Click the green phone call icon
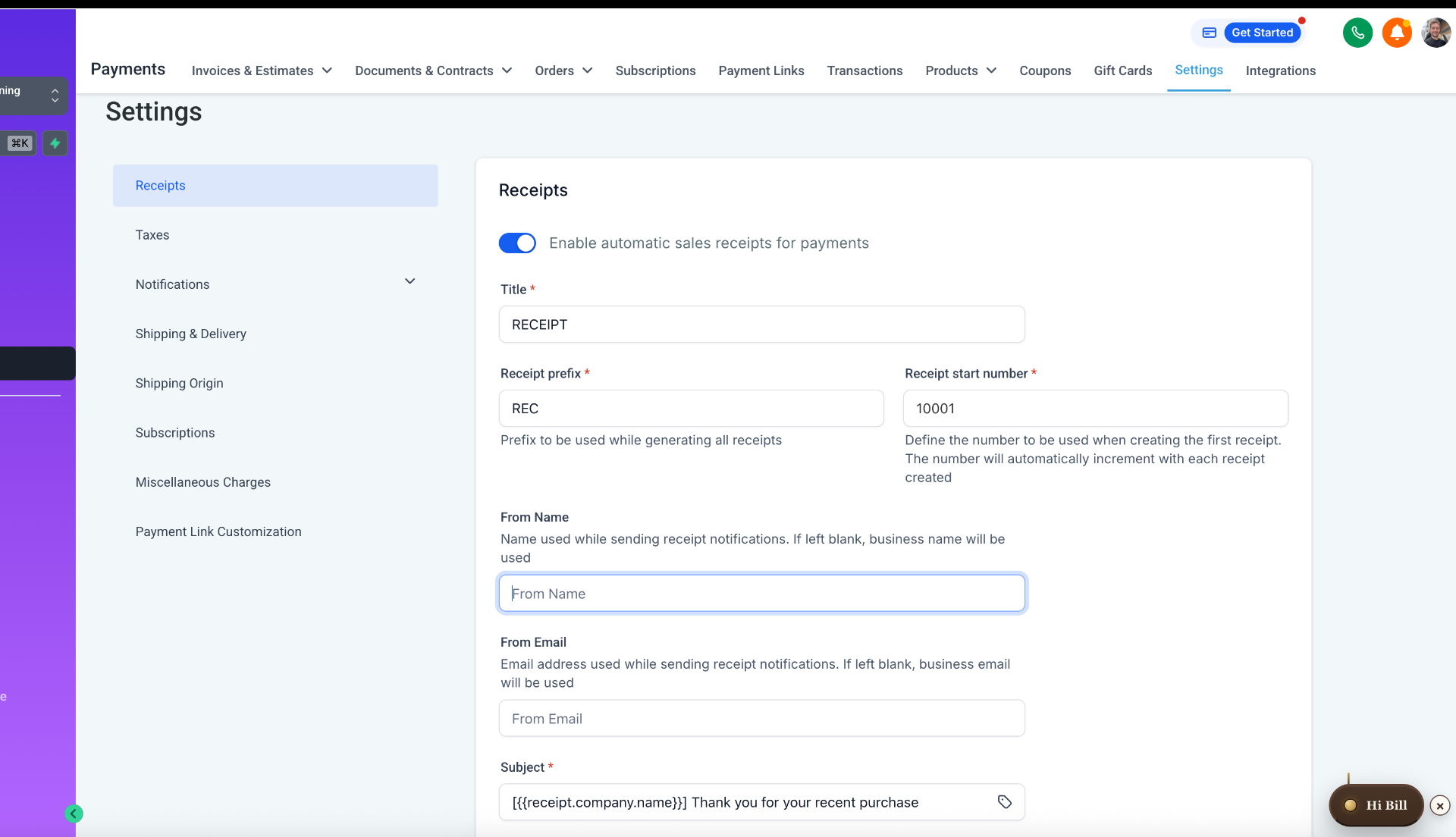Screen dimensions: 1456x837 pos(1357,33)
